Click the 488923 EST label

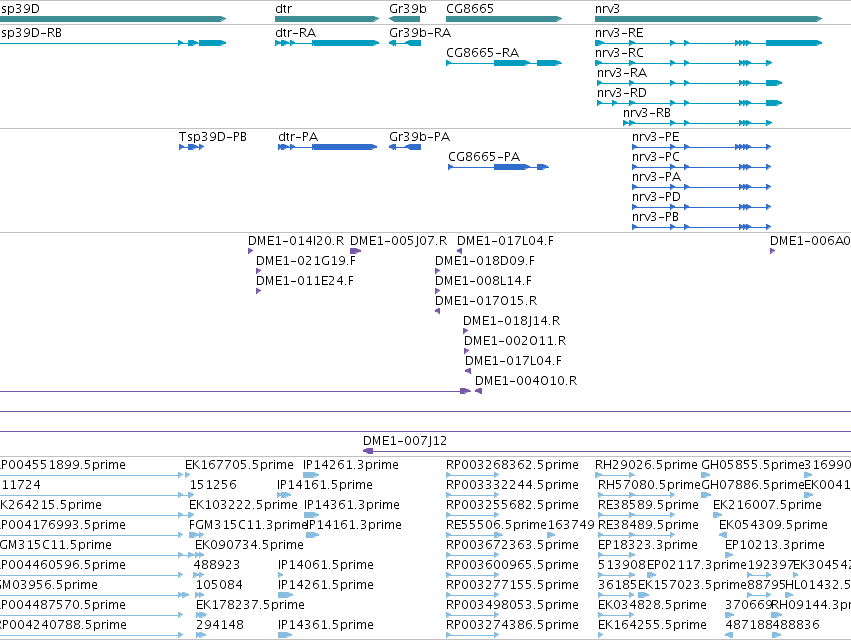(217, 565)
